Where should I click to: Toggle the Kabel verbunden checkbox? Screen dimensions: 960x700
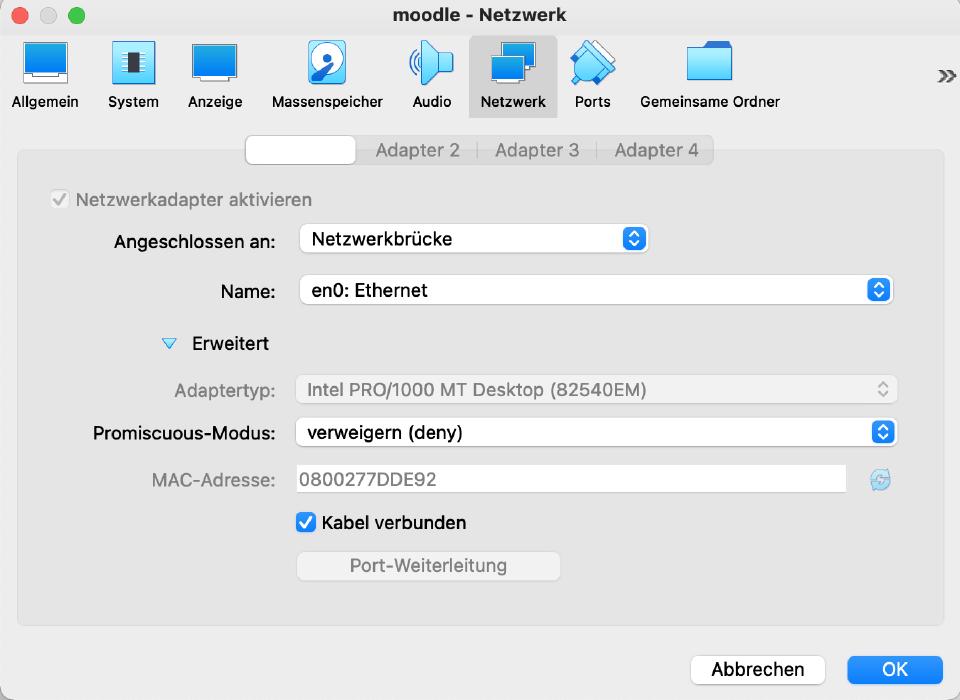coord(307,522)
